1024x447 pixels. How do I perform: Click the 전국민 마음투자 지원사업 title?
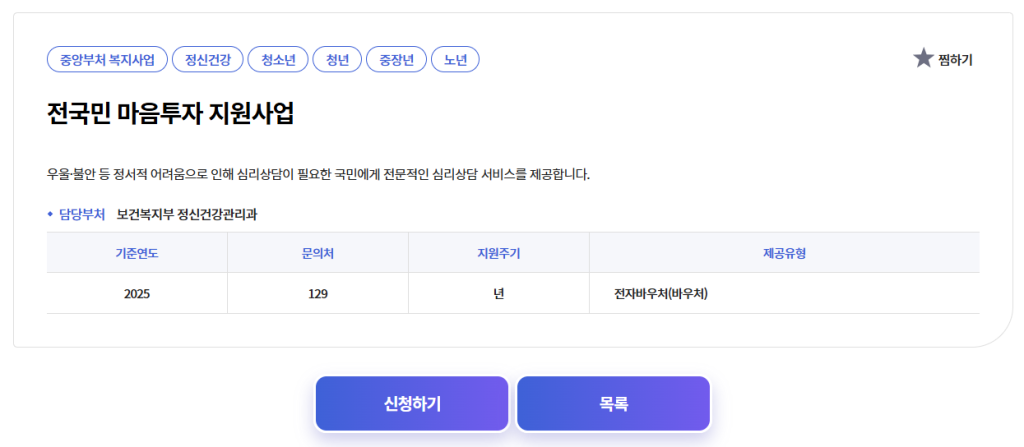(x=170, y=114)
